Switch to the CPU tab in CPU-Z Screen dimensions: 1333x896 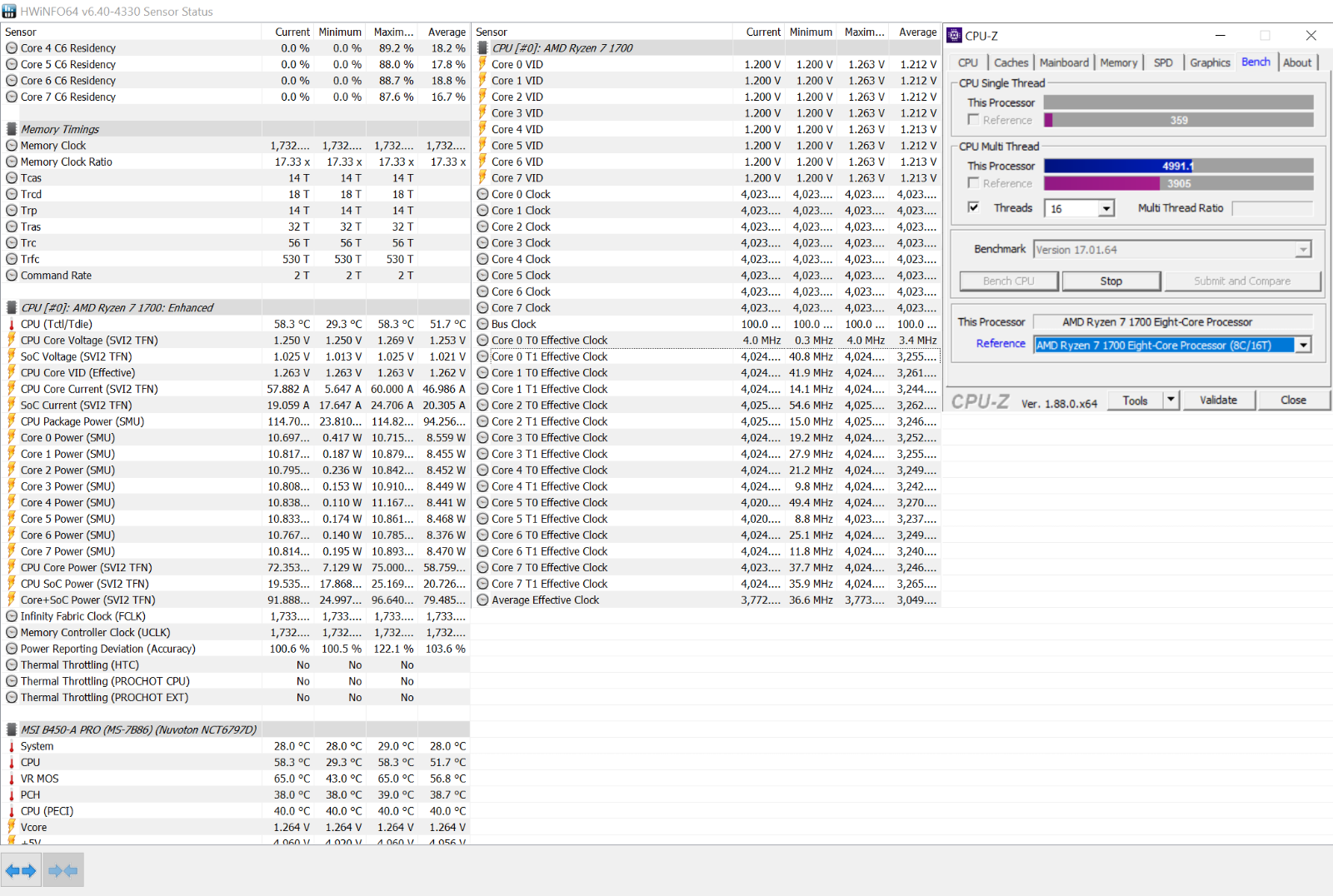click(968, 62)
